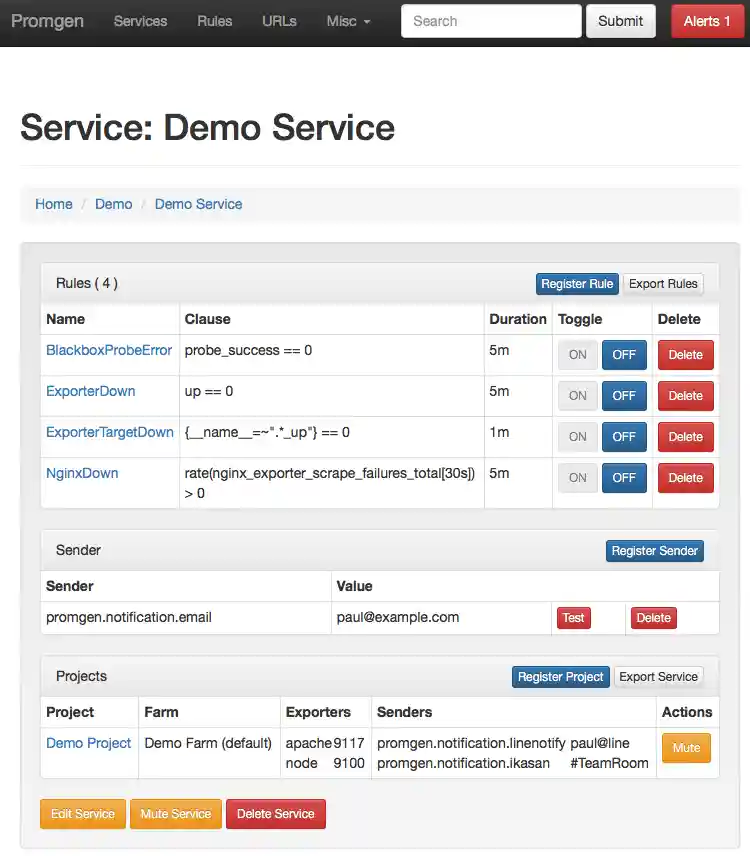Delete the NginxDown rule
The image size is (750, 856).
(685, 478)
